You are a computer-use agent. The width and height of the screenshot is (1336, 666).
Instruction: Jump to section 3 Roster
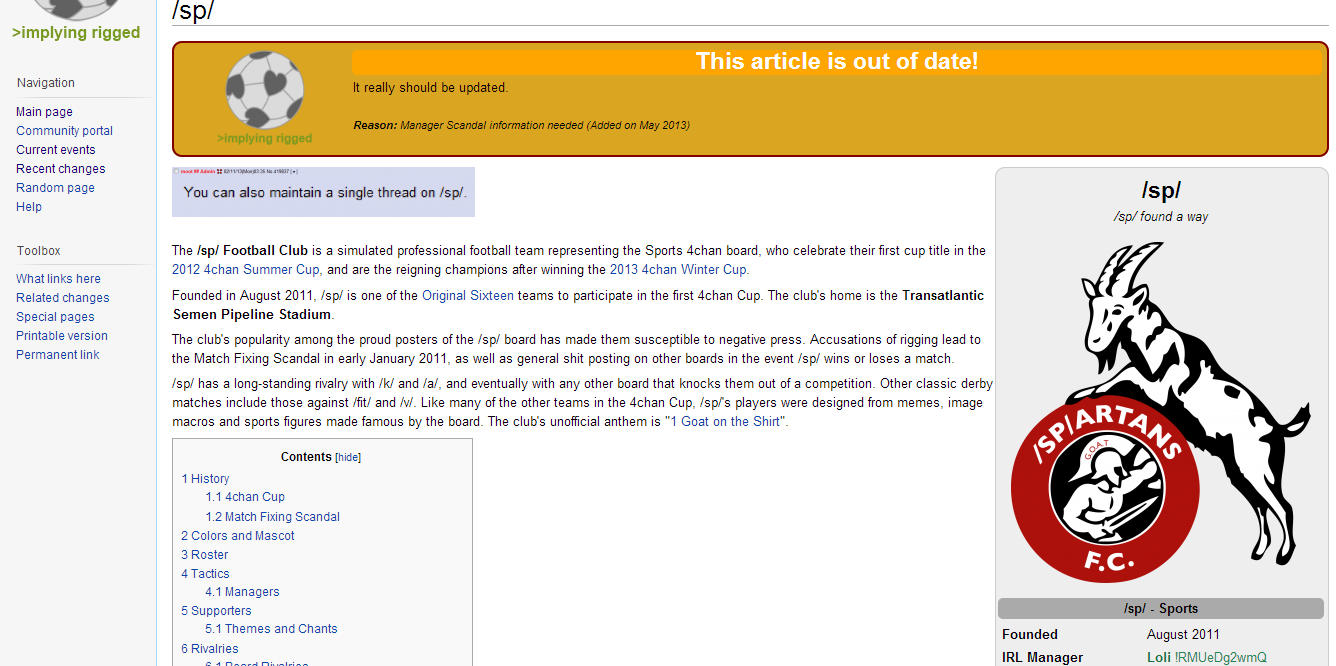pyautogui.click(x=204, y=555)
